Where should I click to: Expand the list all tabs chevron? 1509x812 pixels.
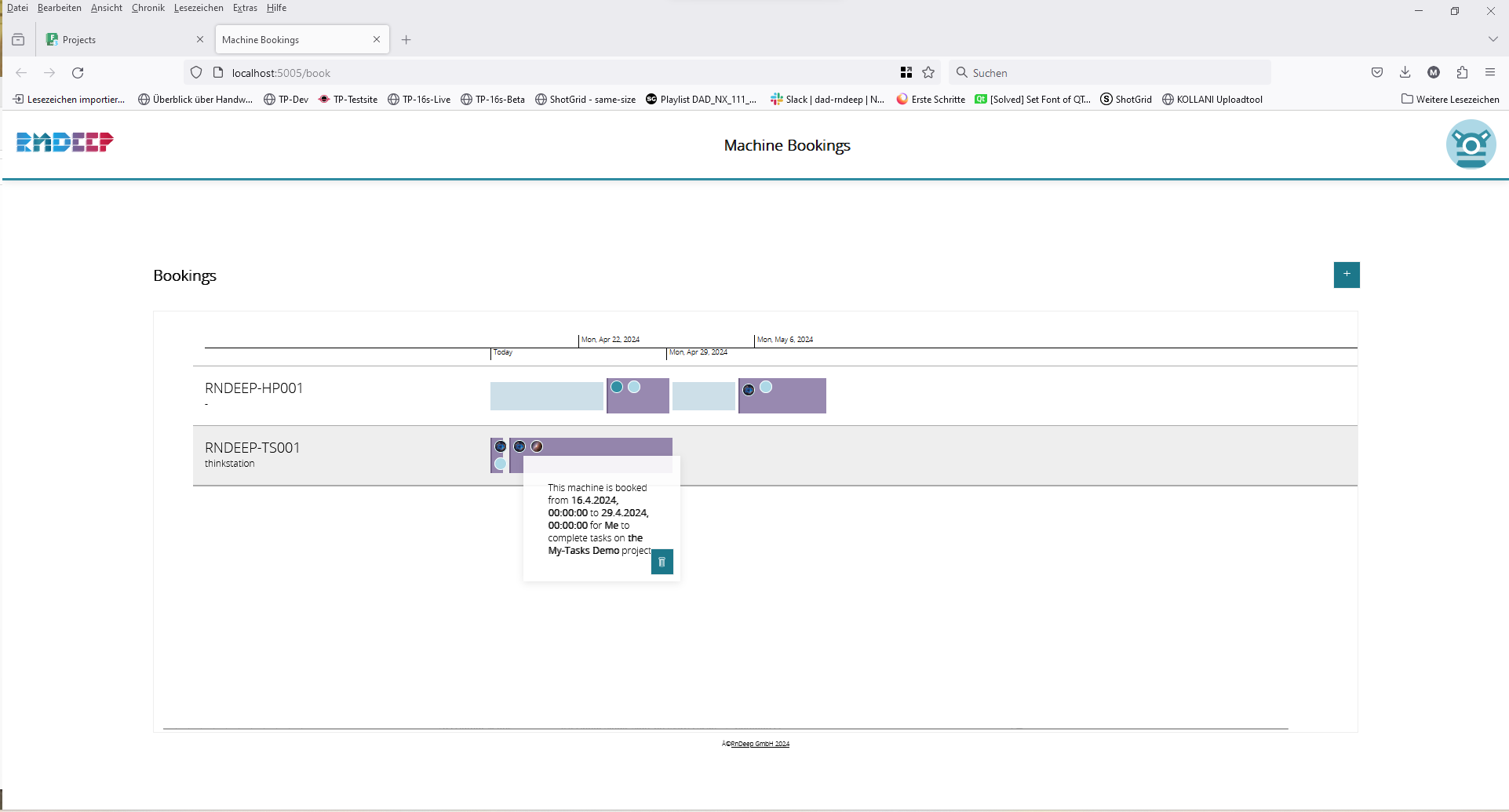[1493, 39]
